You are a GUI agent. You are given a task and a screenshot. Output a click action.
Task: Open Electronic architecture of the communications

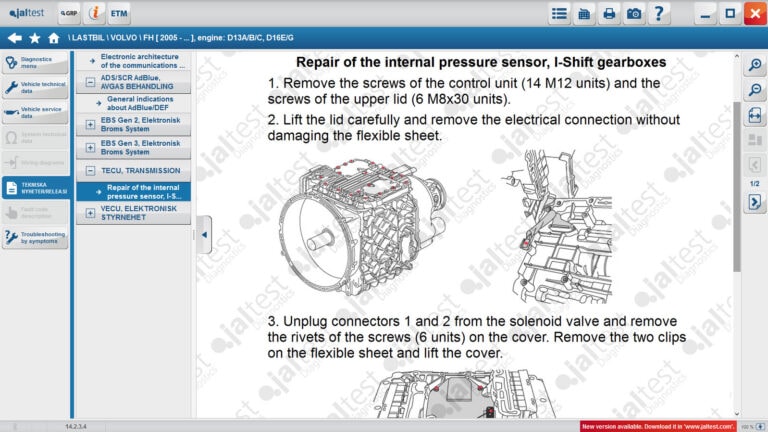point(133,61)
